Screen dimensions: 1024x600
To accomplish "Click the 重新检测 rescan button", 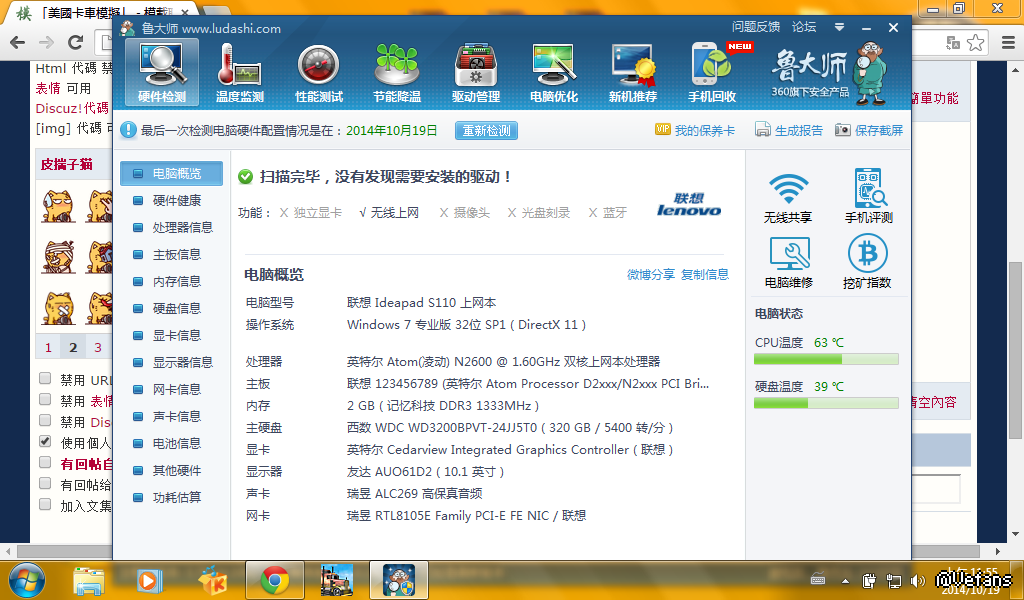I will (487, 130).
